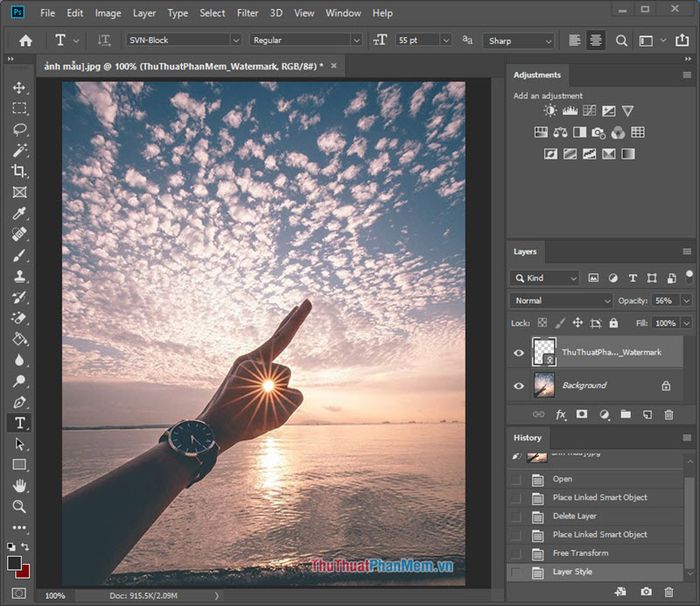Select the Zoom tool
The image size is (700, 606).
(x=19, y=506)
